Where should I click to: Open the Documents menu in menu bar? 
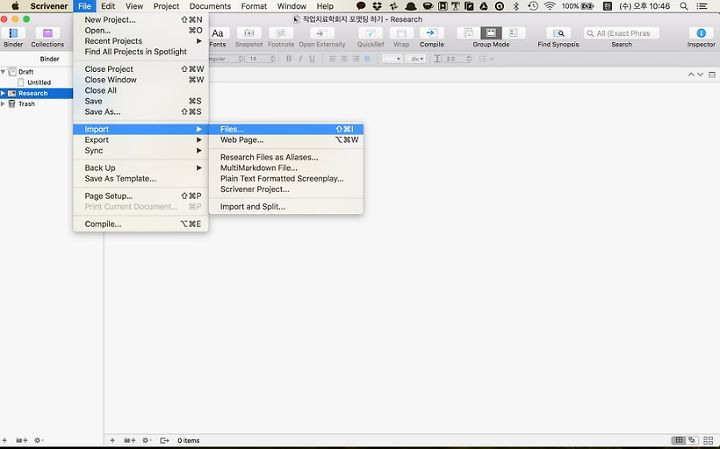click(210, 6)
